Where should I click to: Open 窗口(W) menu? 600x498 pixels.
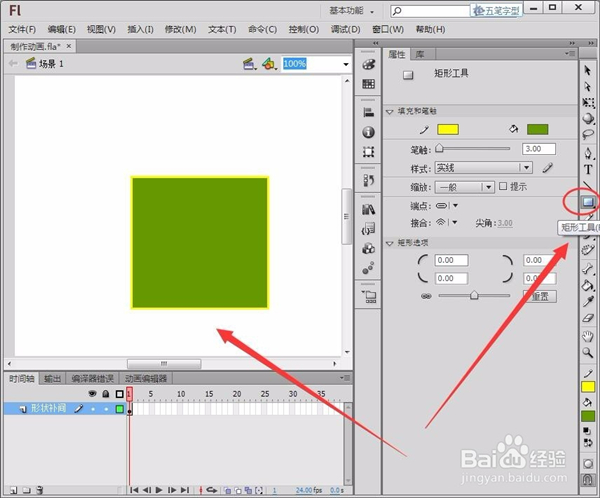tap(388, 29)
